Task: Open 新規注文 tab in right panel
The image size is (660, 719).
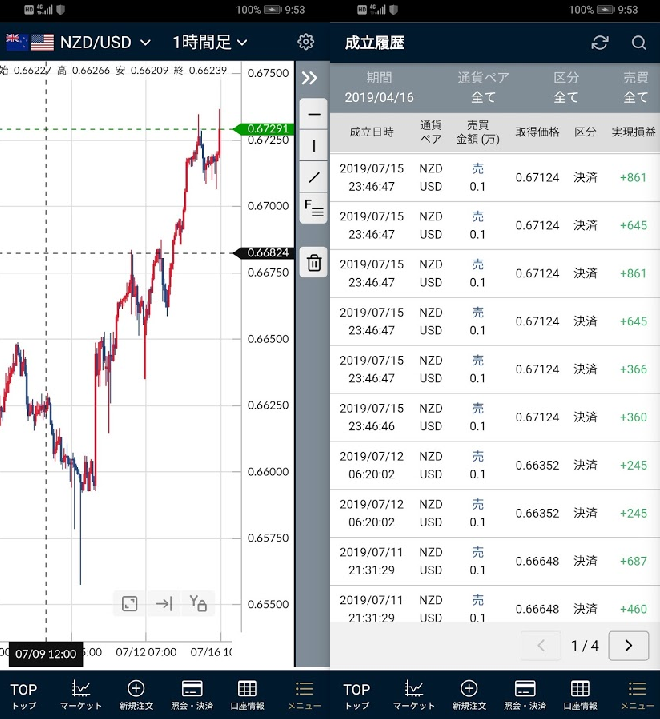Action: click(x=469, y=695)
